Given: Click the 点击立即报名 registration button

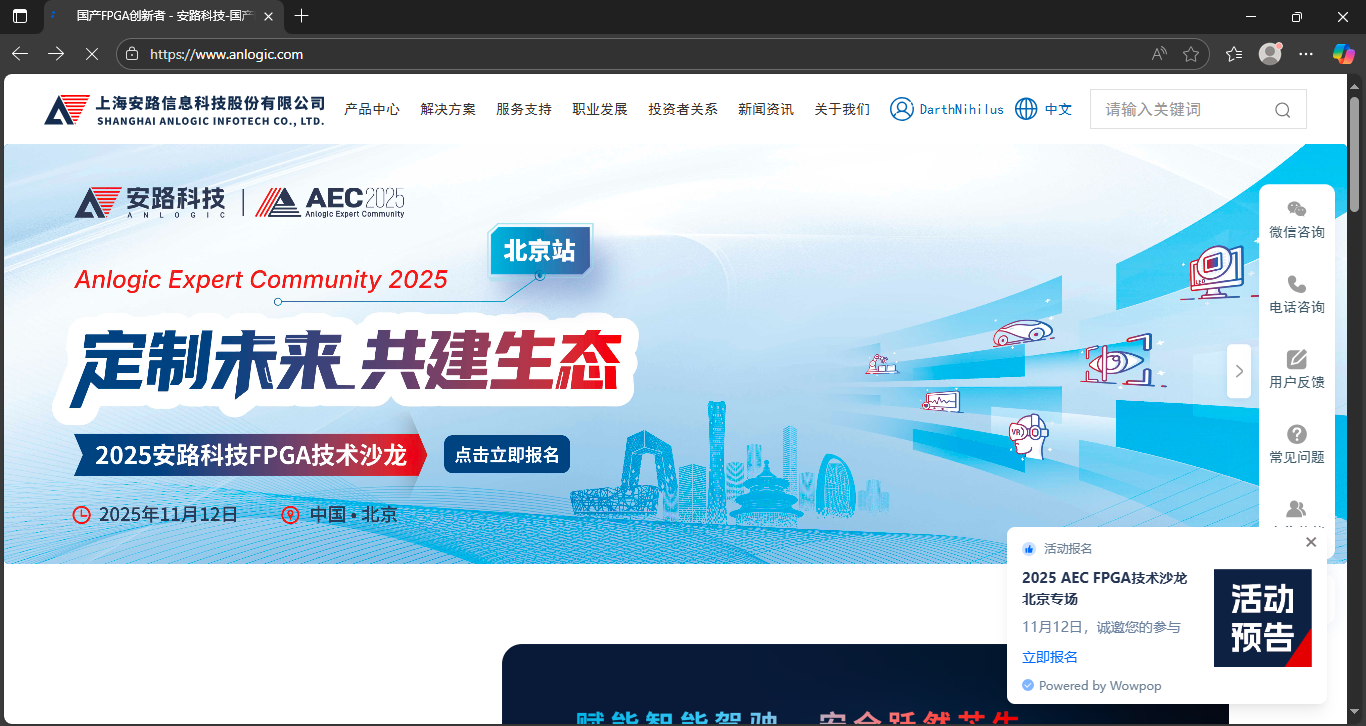Looking at the screenshot, I should tap(507, 454).
